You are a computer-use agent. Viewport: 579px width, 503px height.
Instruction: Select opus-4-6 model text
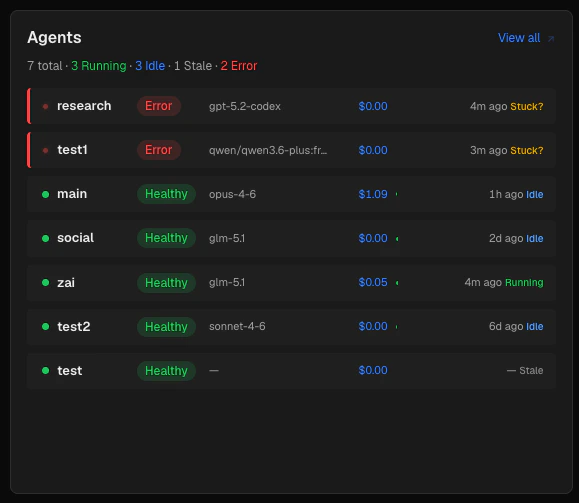[x=232, y=194]
